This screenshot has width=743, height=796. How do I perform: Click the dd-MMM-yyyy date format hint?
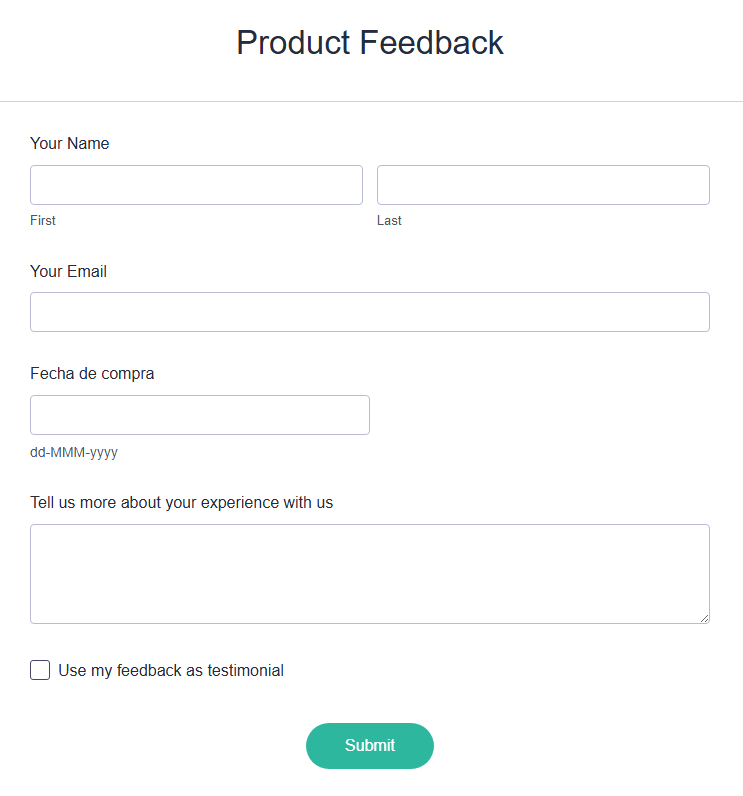click(x=74, y=452)
